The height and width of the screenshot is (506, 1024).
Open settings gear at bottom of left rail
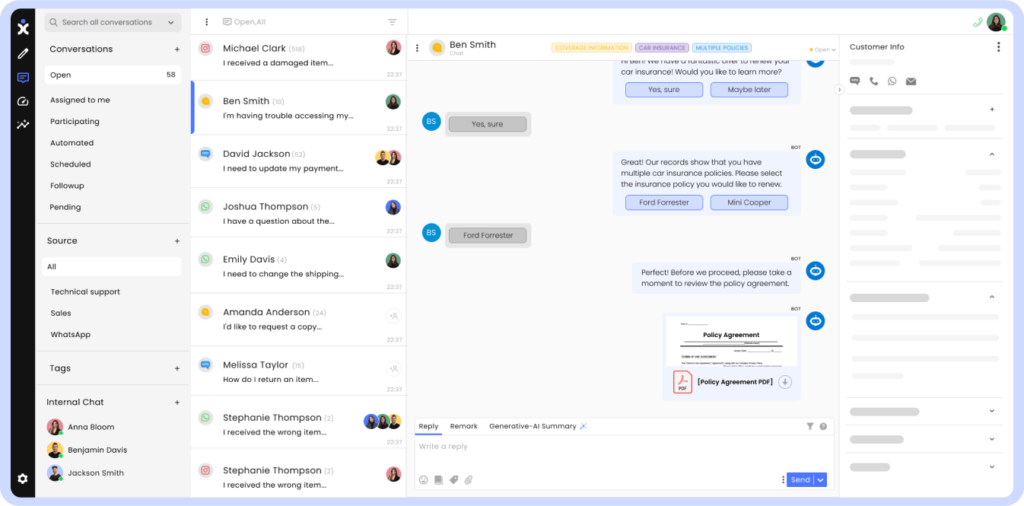[x=23, y=479]
